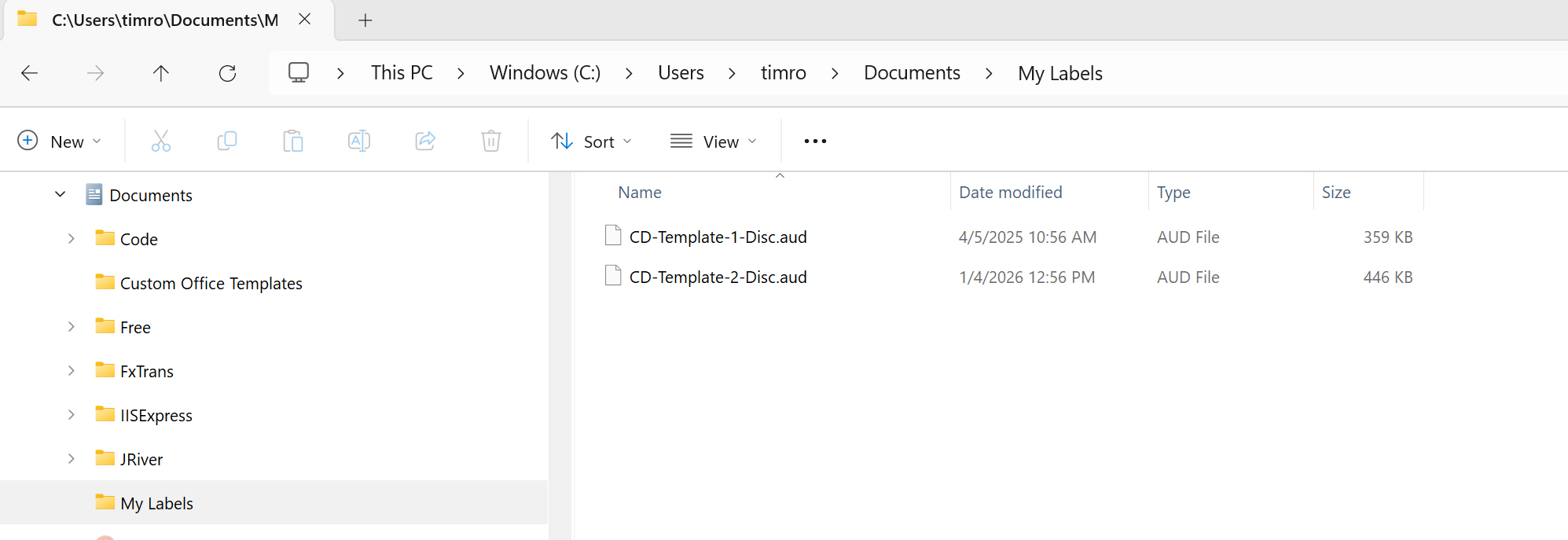This screenshot has width=1568, height=540.
Task: Refresh the current folder view
Action: 227,73
